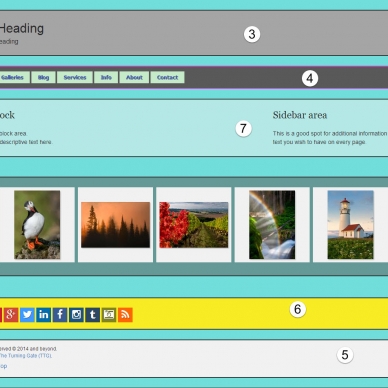
Task: Open the red leaves vineyard thumbnail
Action: [194, 225]
